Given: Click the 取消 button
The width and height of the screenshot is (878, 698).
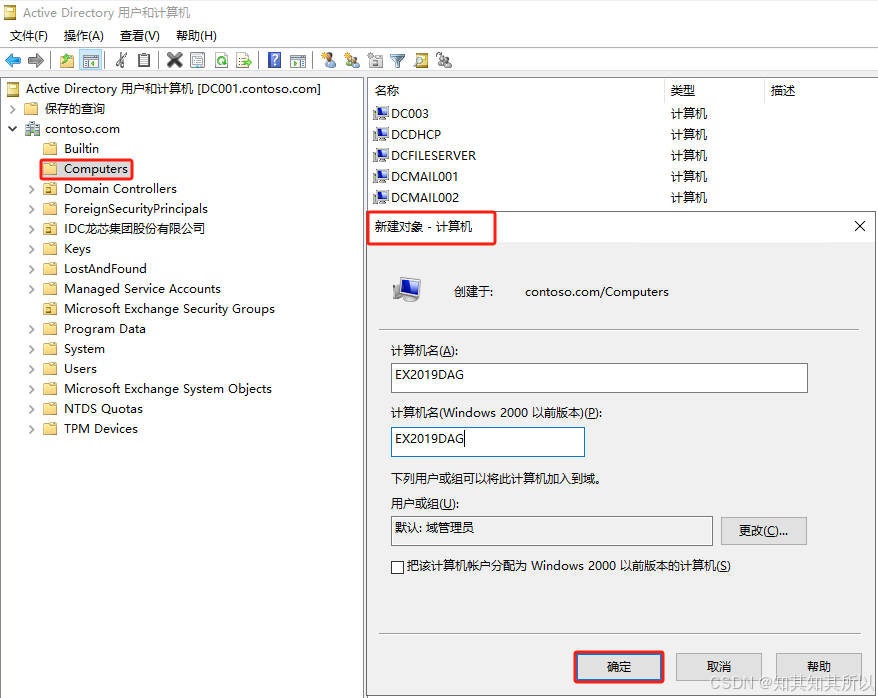Looking at the screenshot, I should click(x=718, y=667).
